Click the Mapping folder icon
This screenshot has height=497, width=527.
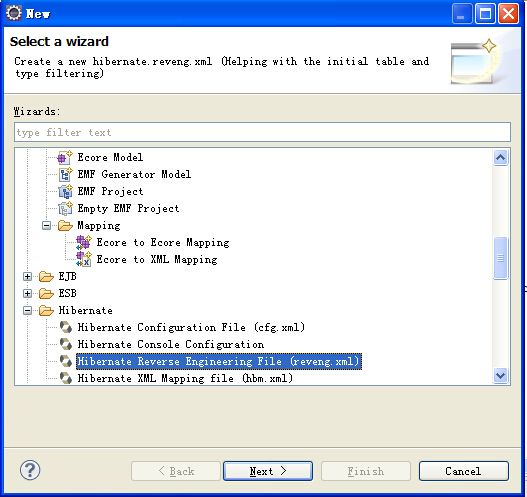[65, 225]
